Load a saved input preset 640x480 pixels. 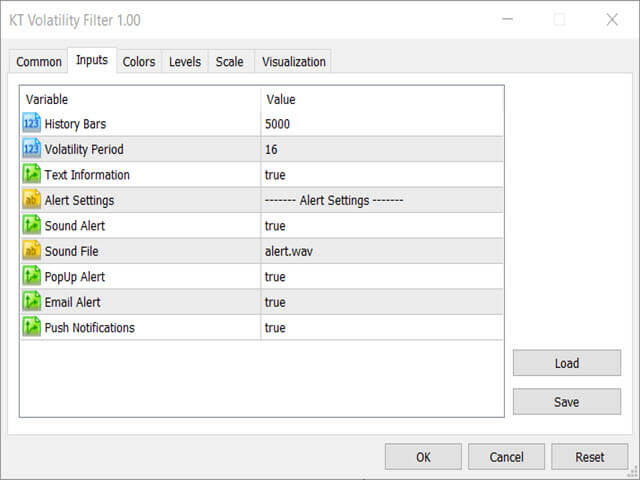(567, 363)
